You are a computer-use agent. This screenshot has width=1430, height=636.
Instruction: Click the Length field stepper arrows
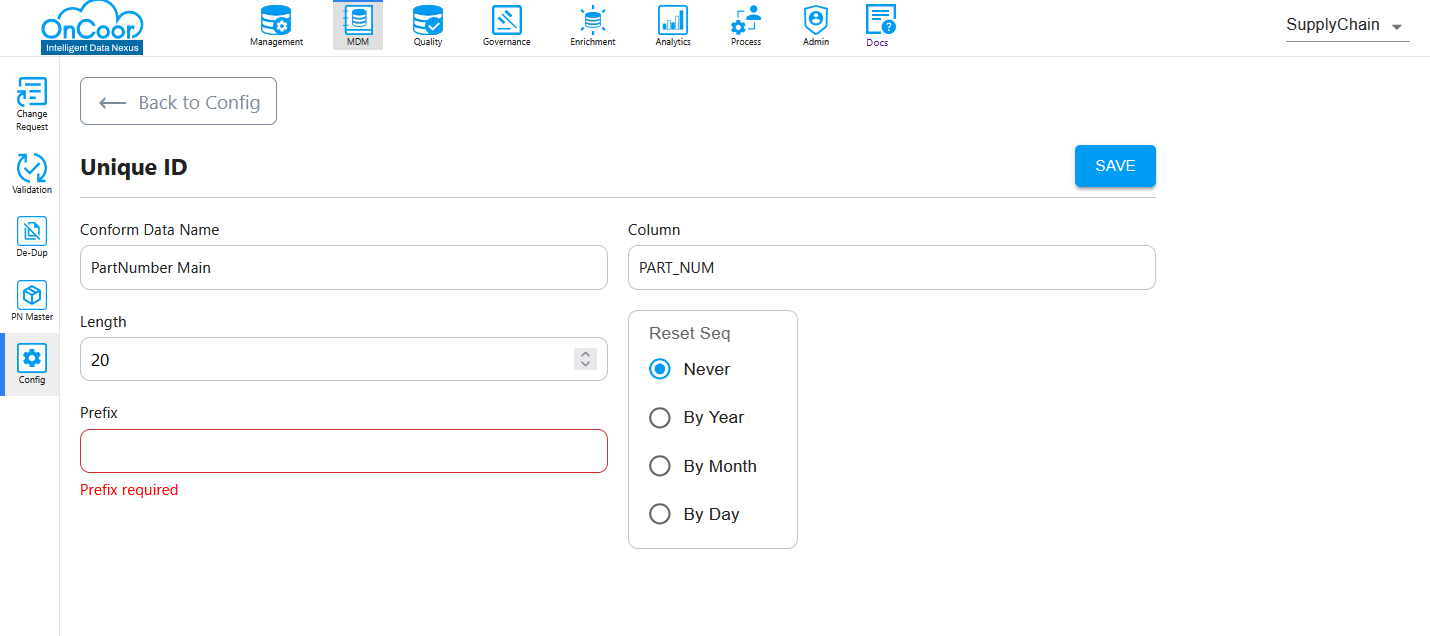586,359
